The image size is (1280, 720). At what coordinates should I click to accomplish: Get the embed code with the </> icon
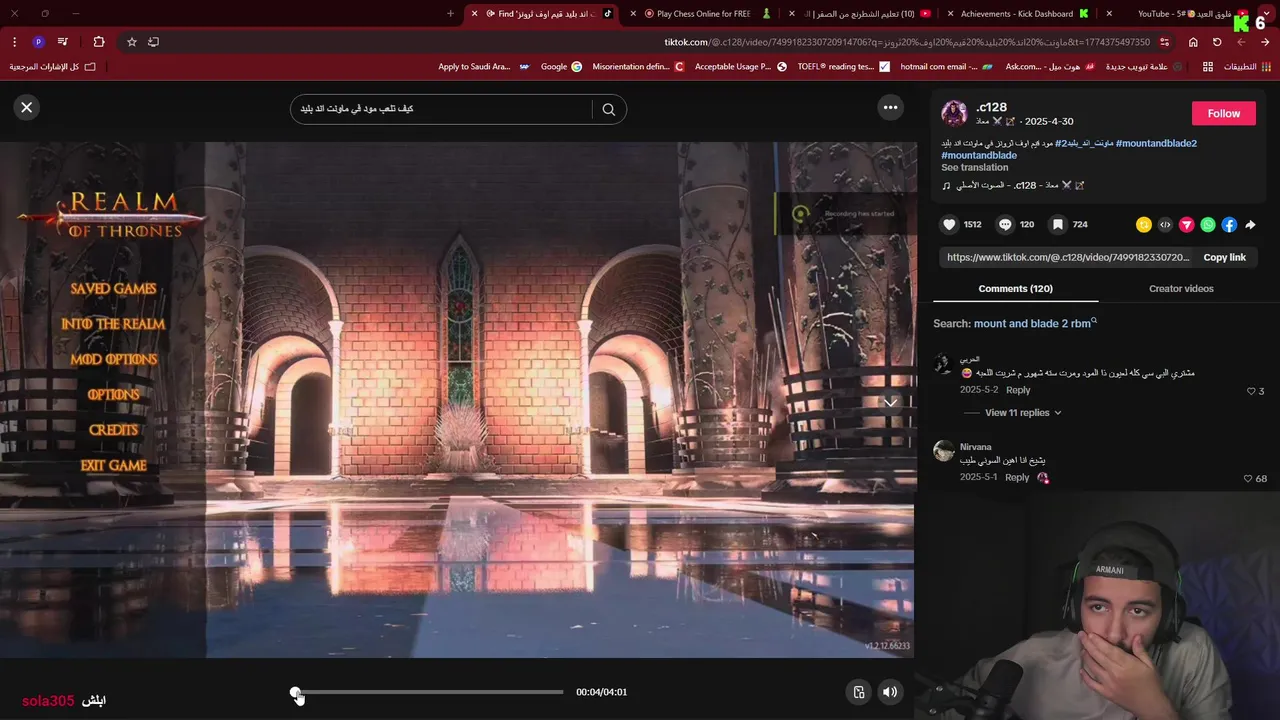point(1165,225)
